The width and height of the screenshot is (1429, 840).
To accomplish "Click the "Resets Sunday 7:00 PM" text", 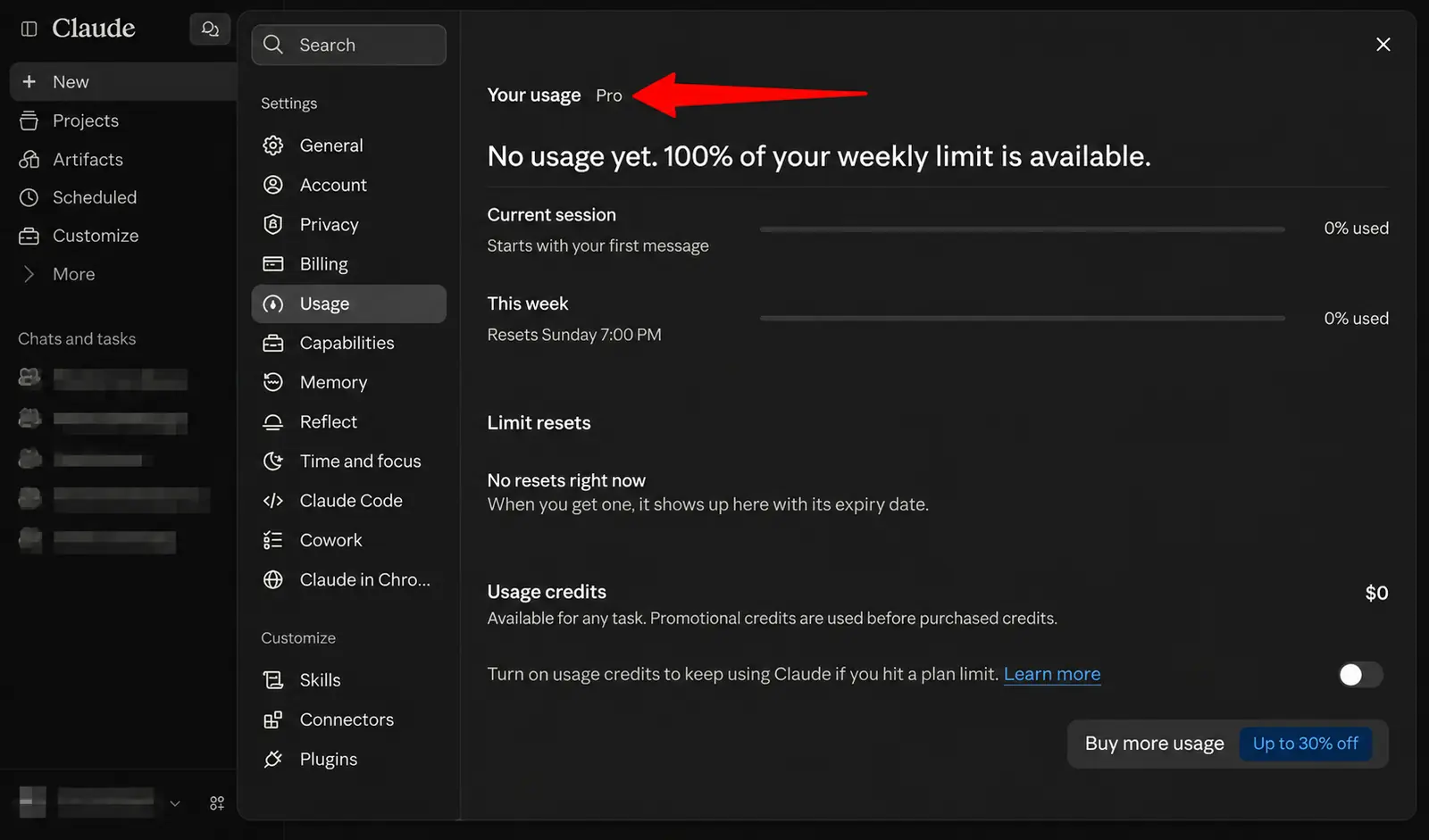I will (574, 335).
